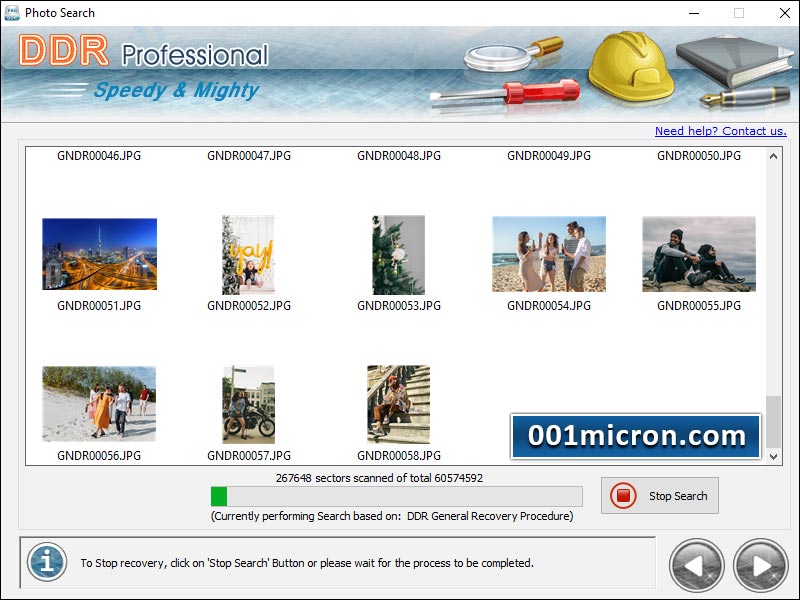800x600 pixels.
Task: Select the GNDR00051.JPG thumbnail
Action: (97, 255)
